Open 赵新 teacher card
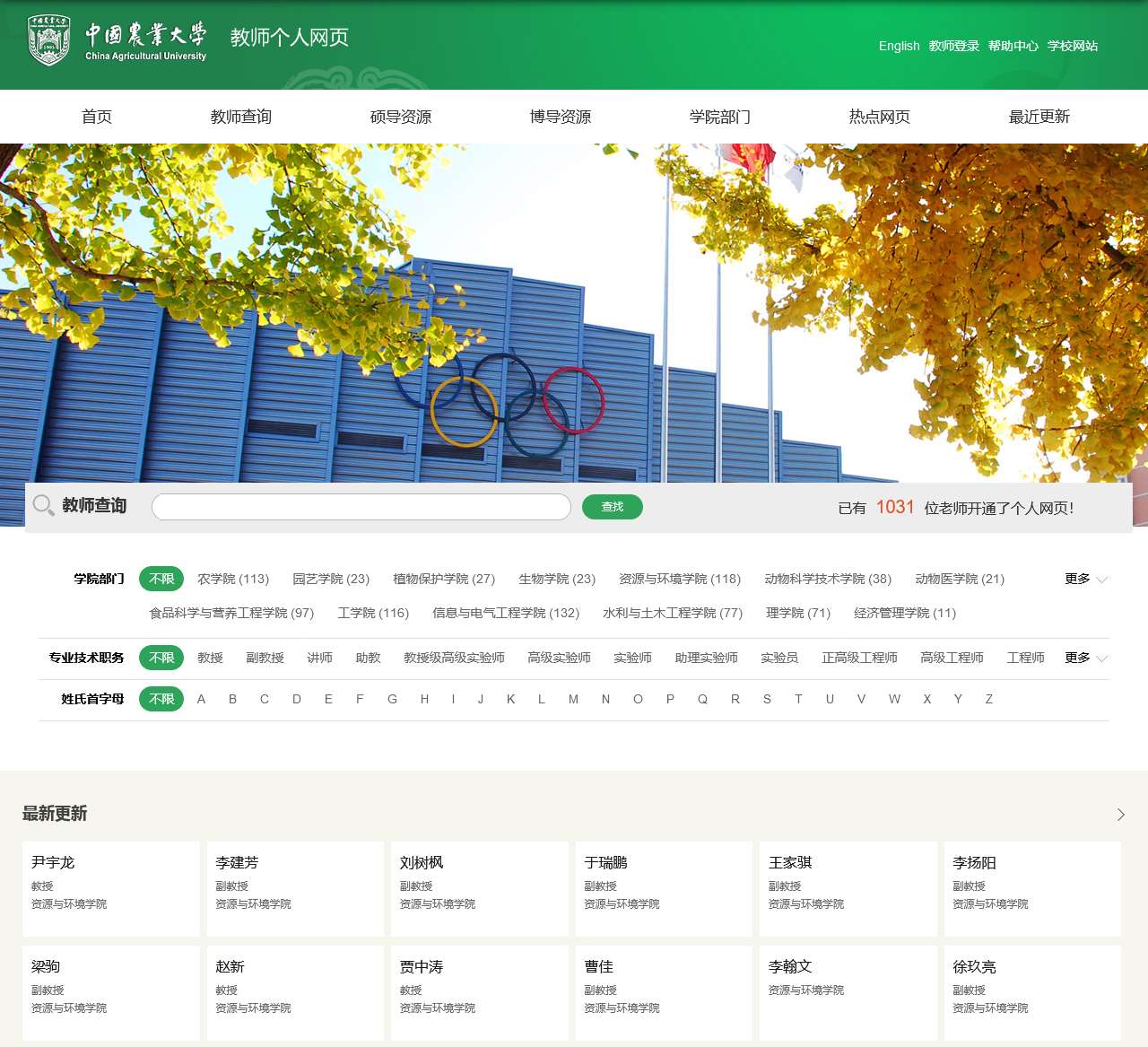 coord(295,993)
